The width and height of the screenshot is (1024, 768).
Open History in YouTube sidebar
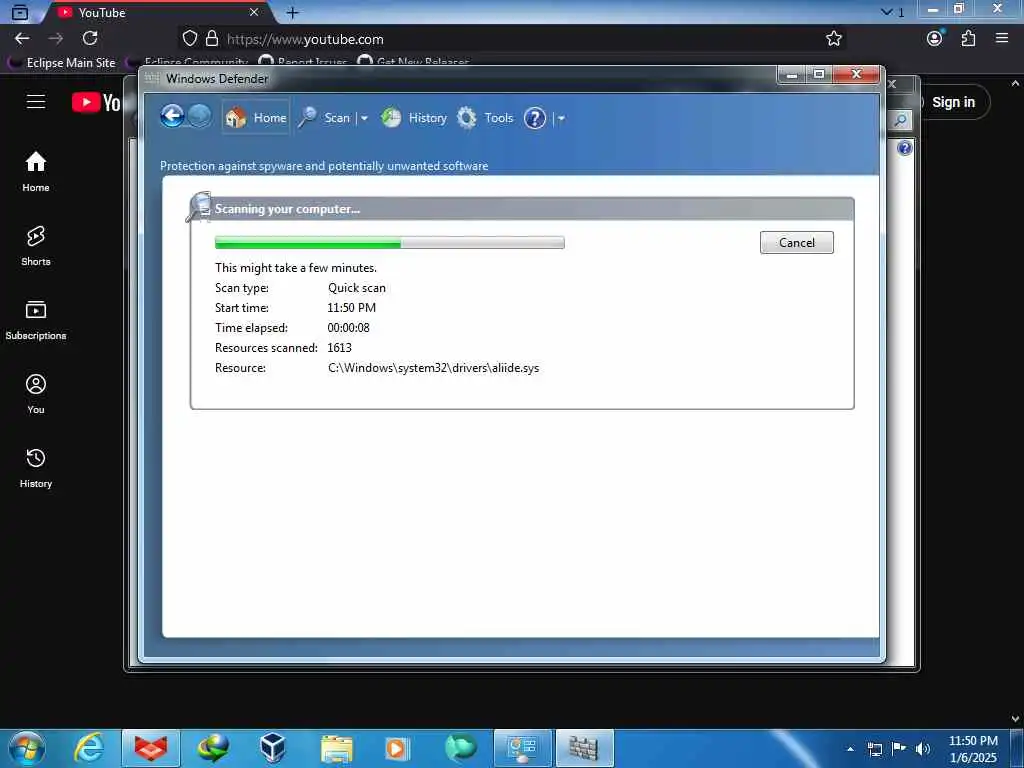coord(36,468)
